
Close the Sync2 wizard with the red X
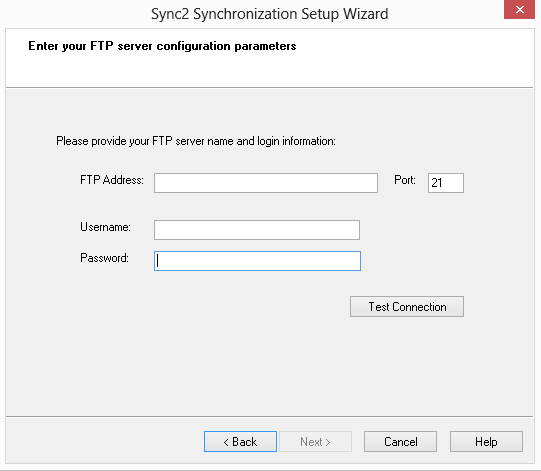coord(519,9)
